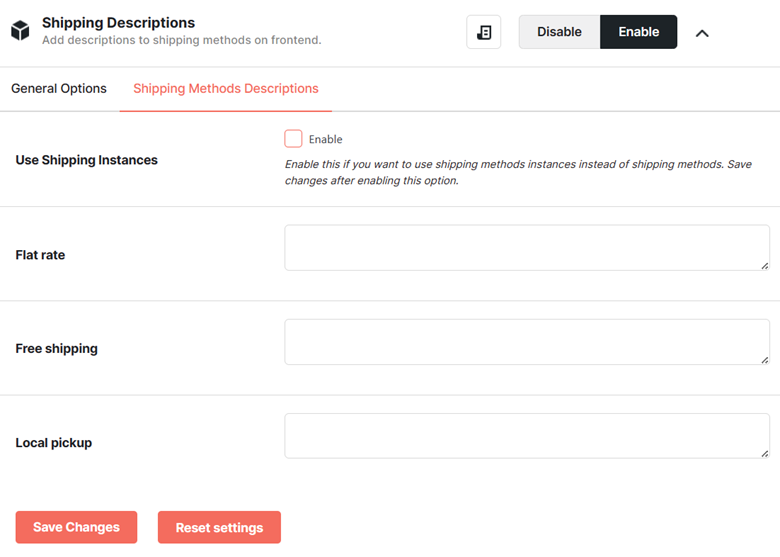
Task: Tick the Use Shipping Instances checkbox
Action: tap(293, 139)
